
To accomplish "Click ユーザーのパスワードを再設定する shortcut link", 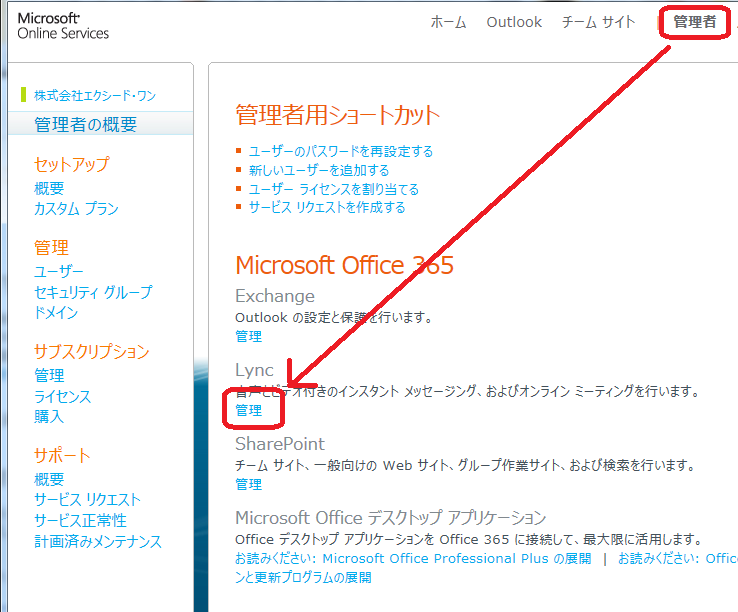I will 340,152.
